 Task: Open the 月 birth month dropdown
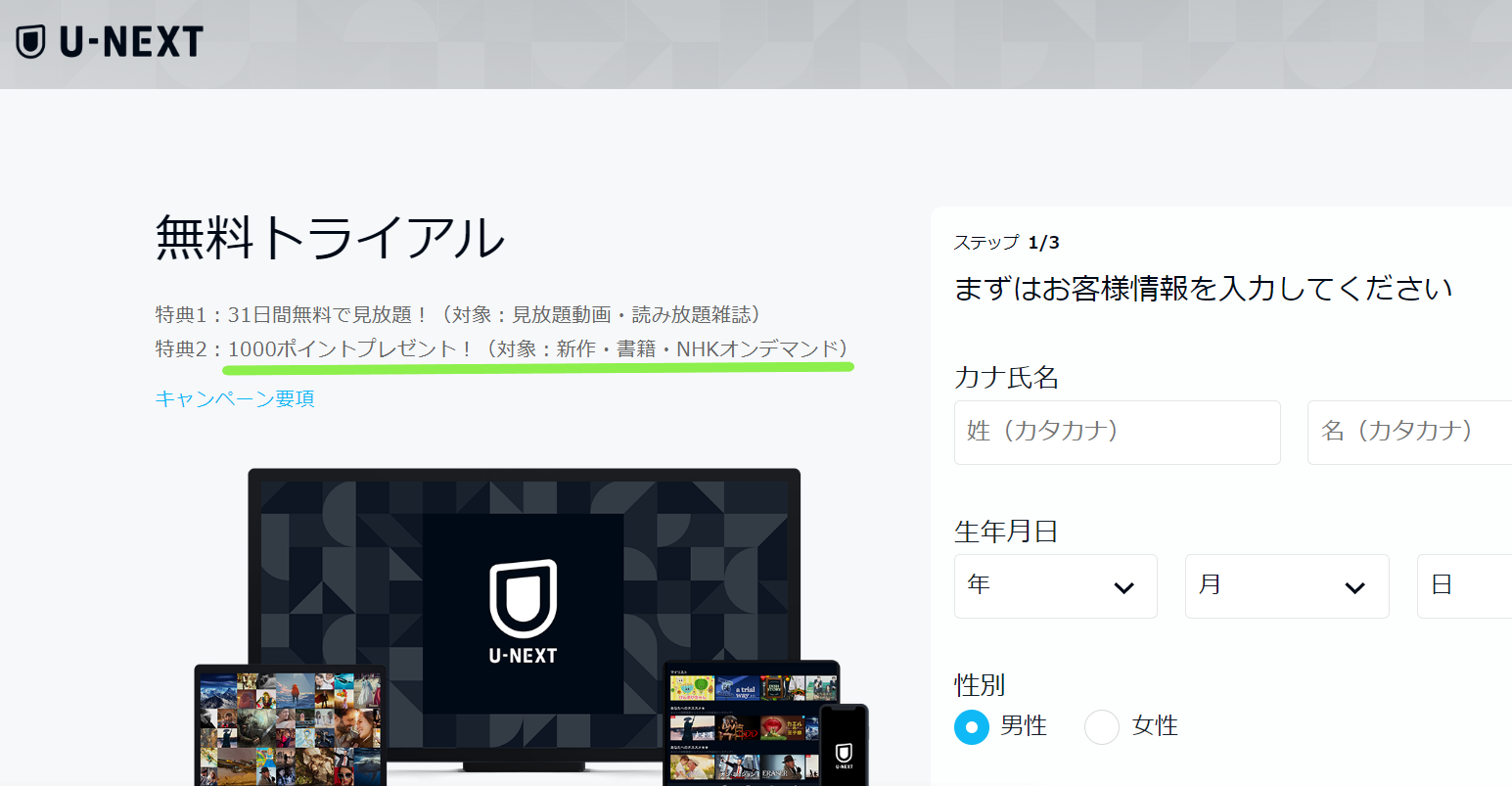click(x=1287, y=585)
